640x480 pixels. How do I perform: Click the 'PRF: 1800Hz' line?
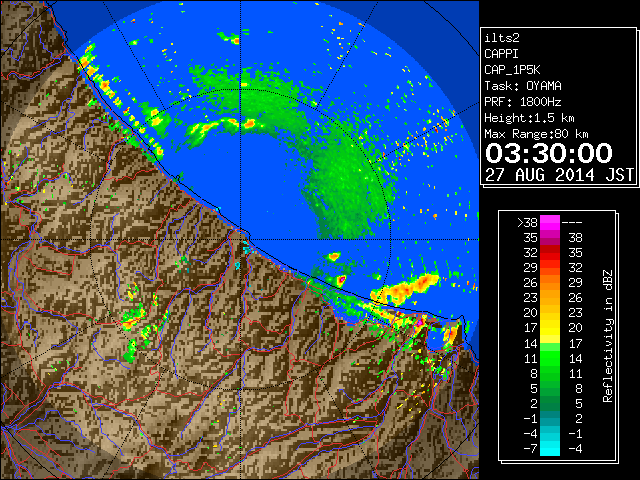tap(523, 102)
